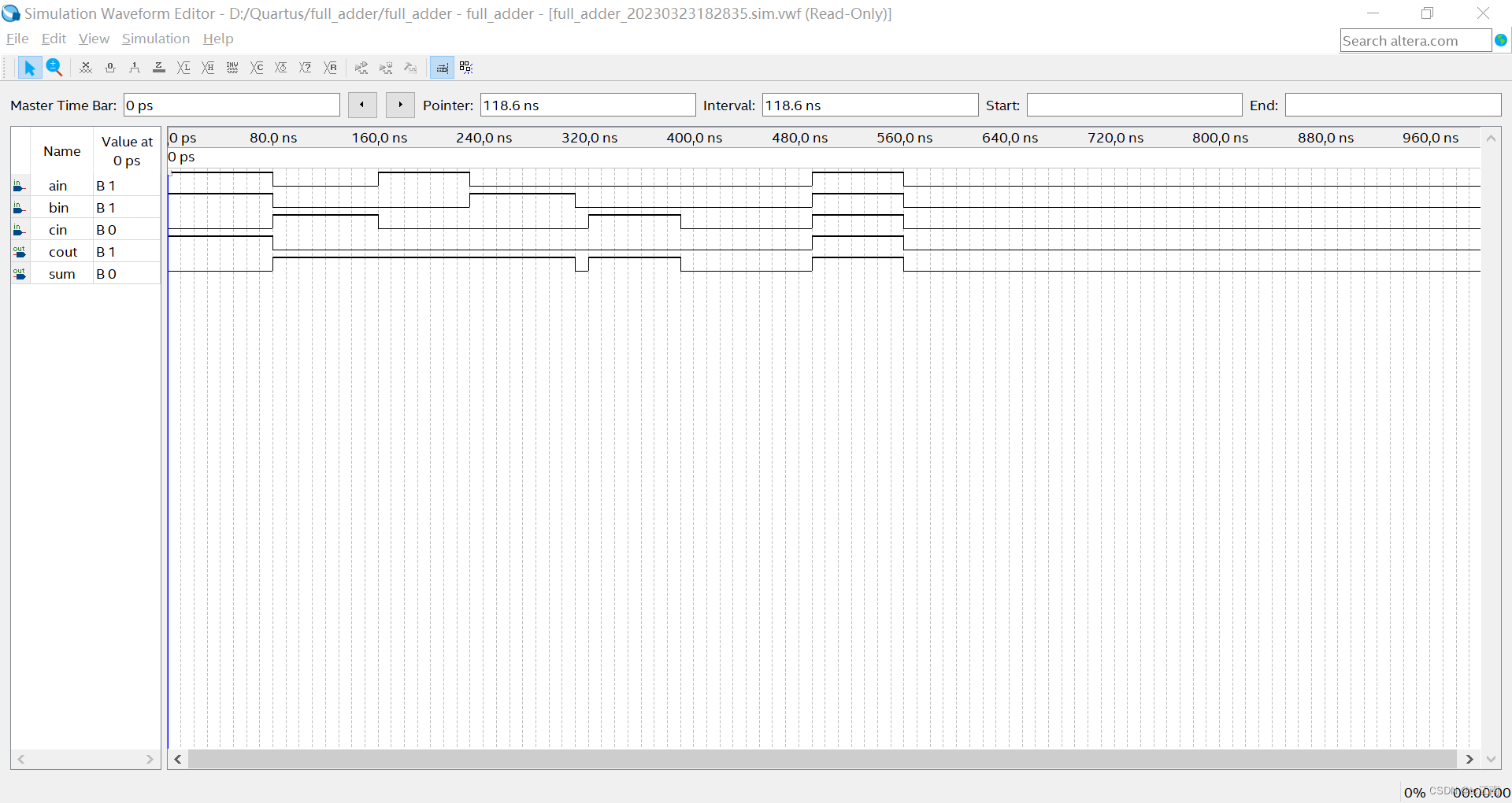Click Arbitrary Value (?) toolbar icon

click(x=306, y=68)
